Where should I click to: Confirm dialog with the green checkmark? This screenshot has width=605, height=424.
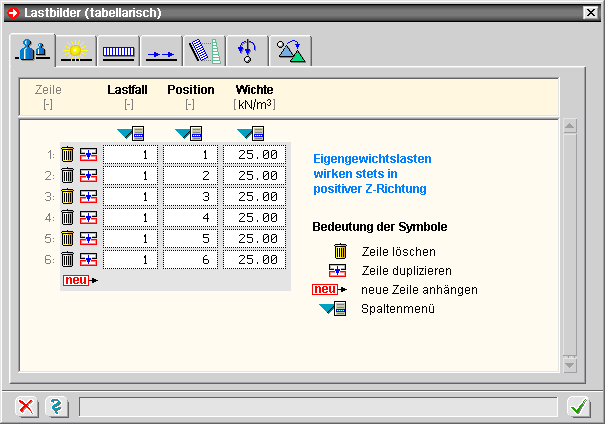(578, 406)
